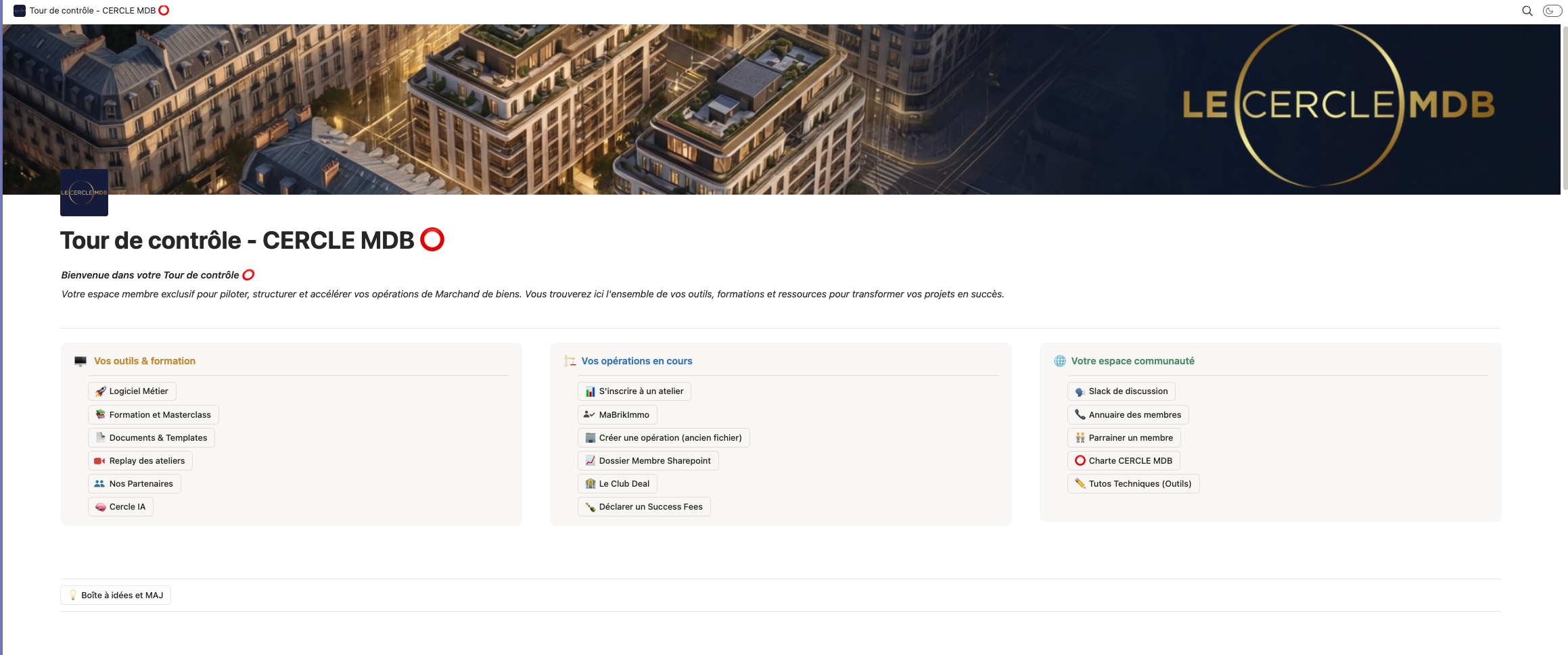1568x655 pixels.
Task: Click the Documents & Templates file icon
Action: click(100, 438)
